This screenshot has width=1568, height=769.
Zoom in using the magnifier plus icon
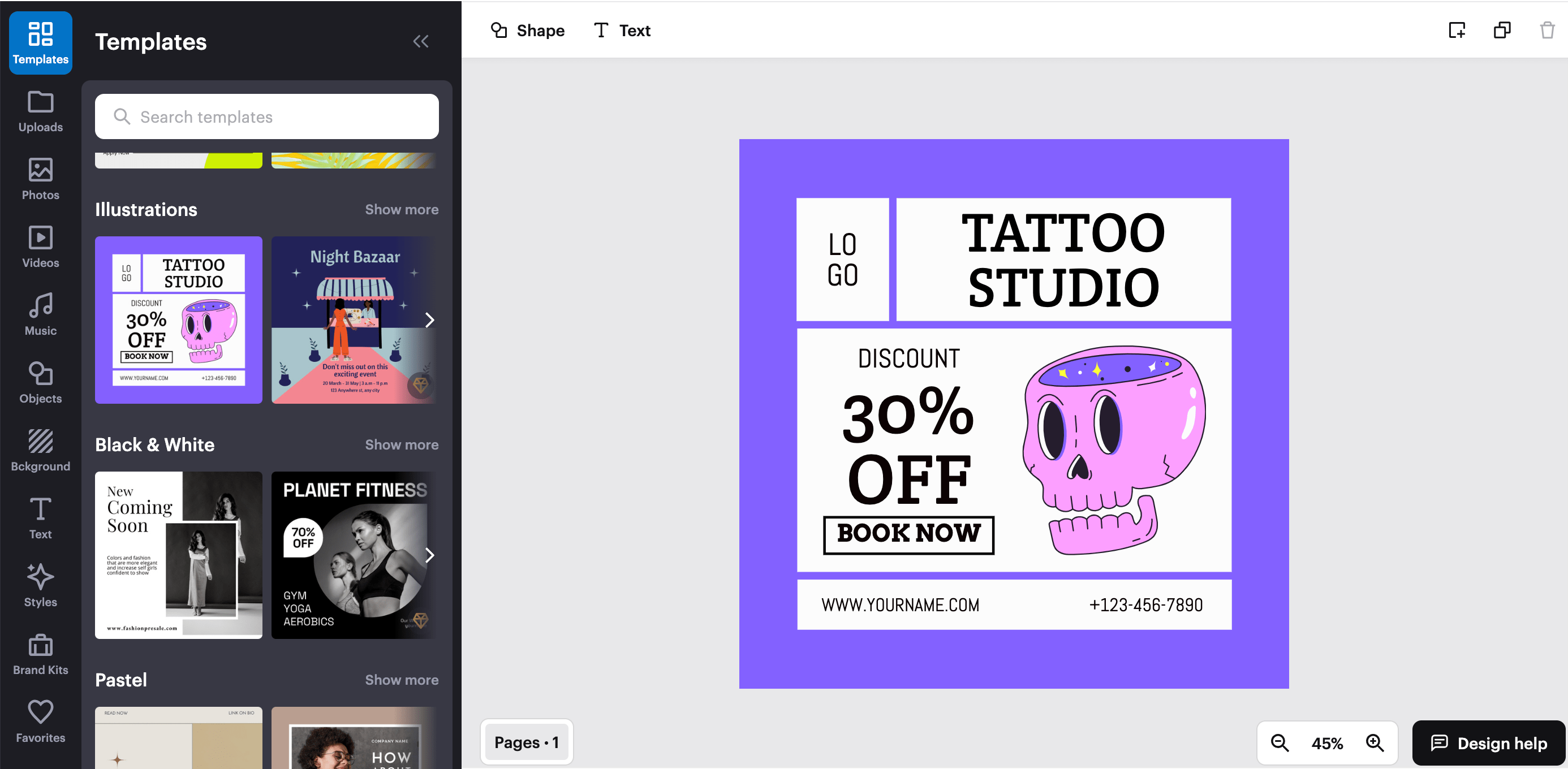click(x=1375, y=743)
